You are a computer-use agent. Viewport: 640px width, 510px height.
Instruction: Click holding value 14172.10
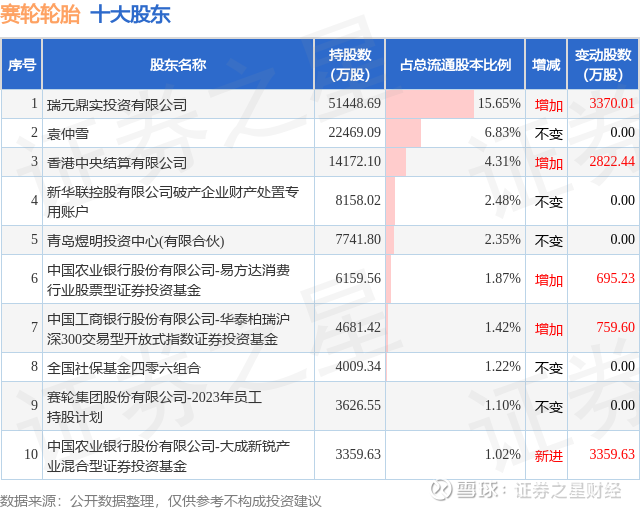point(354,162)
